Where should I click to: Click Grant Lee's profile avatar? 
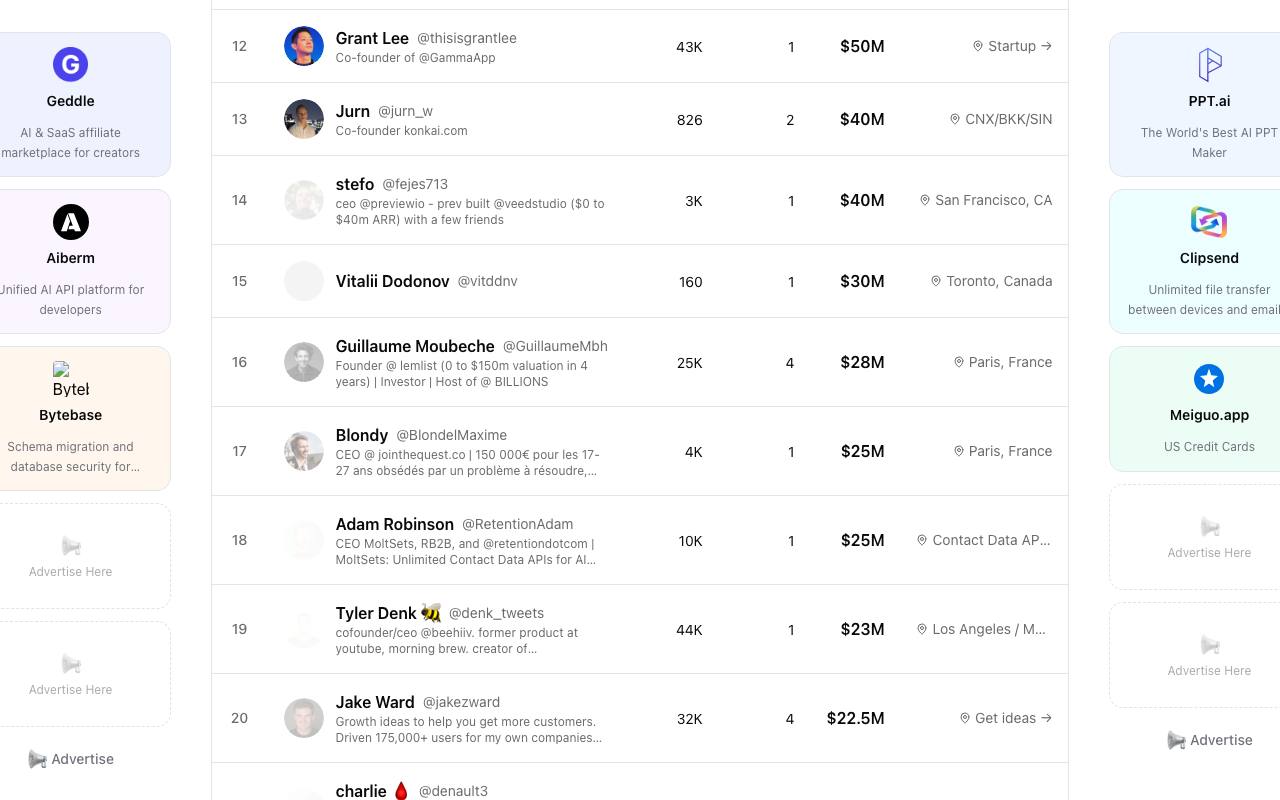[x=304, y=46]
